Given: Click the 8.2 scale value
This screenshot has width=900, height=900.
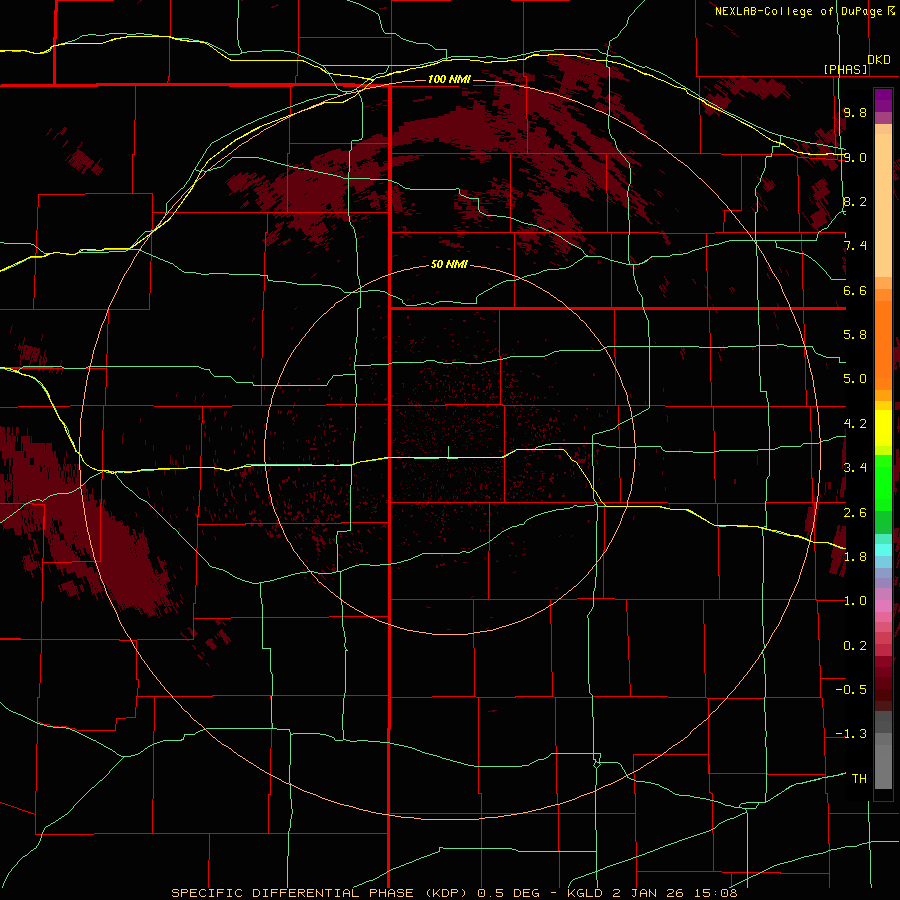Looking at the screenshot, I should tap(855, 201).
